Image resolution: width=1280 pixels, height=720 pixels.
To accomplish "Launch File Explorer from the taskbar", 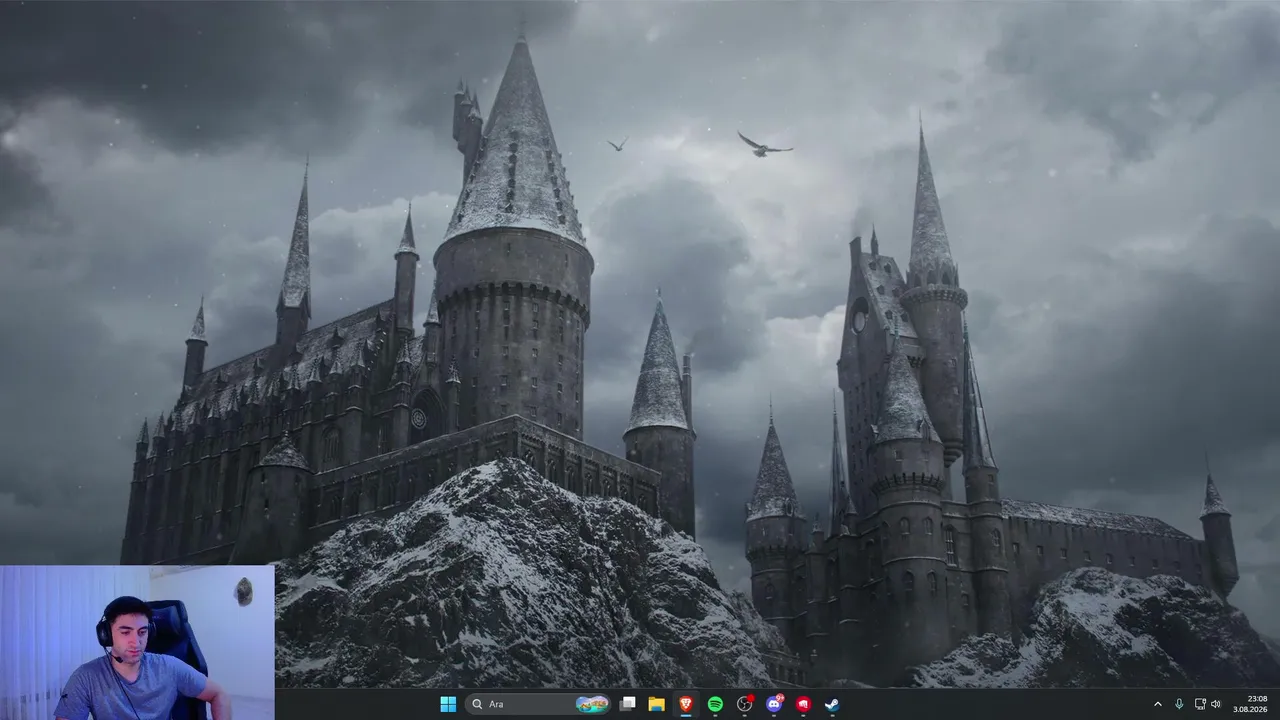I will pos(657,704).
